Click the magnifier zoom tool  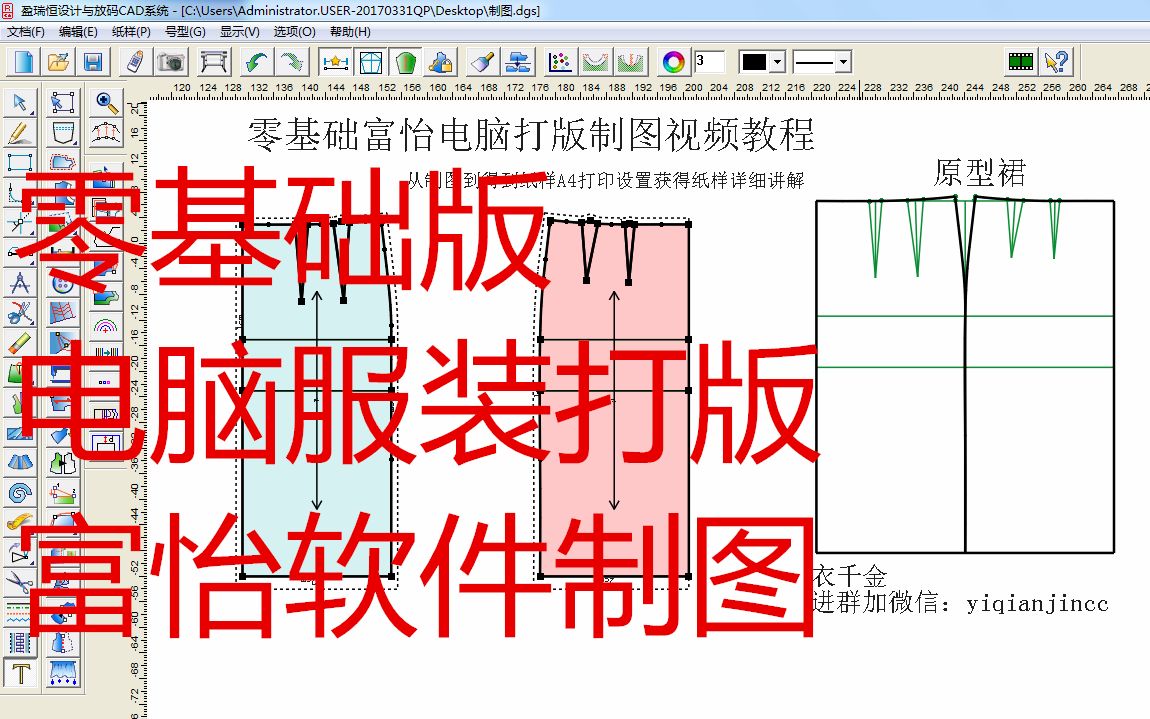[107, 102]
